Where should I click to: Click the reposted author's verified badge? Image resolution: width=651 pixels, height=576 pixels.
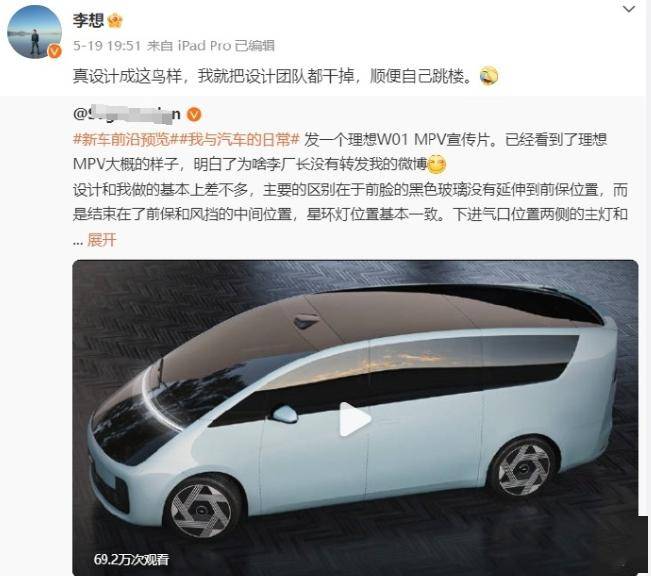pos(194,114)
